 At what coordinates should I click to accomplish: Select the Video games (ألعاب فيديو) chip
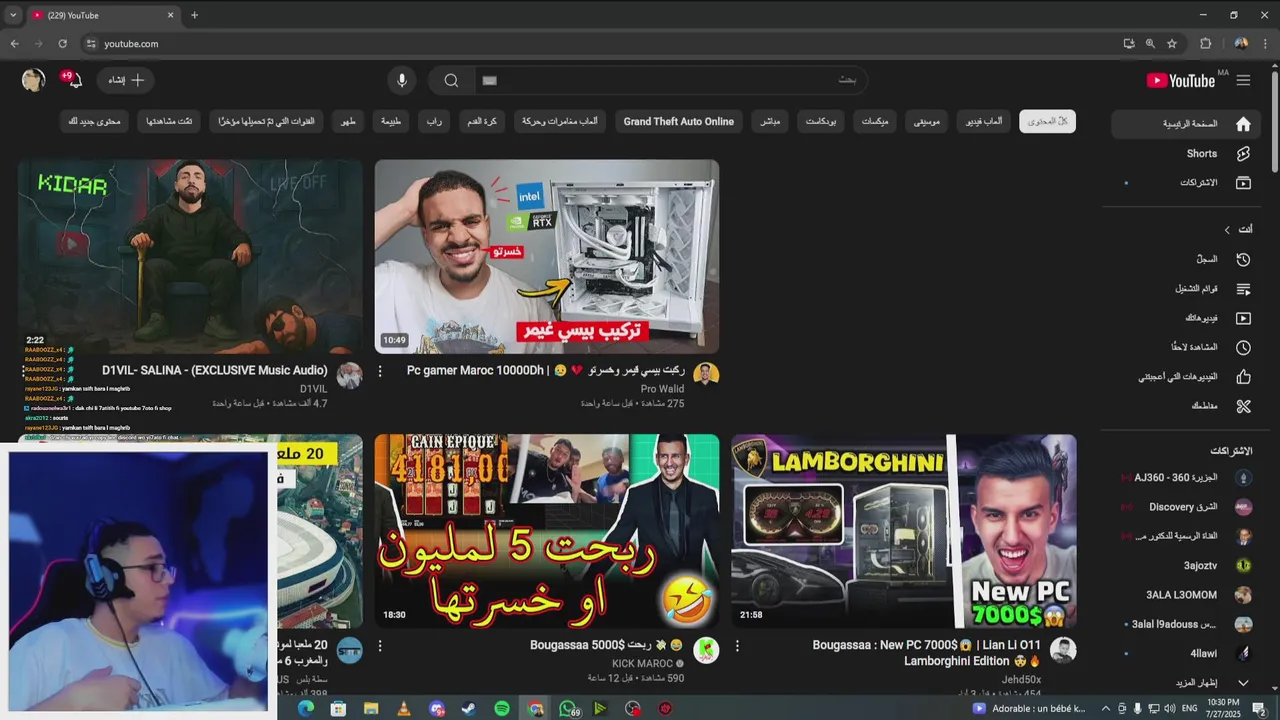pyautogui.click(x=984, y=121)
